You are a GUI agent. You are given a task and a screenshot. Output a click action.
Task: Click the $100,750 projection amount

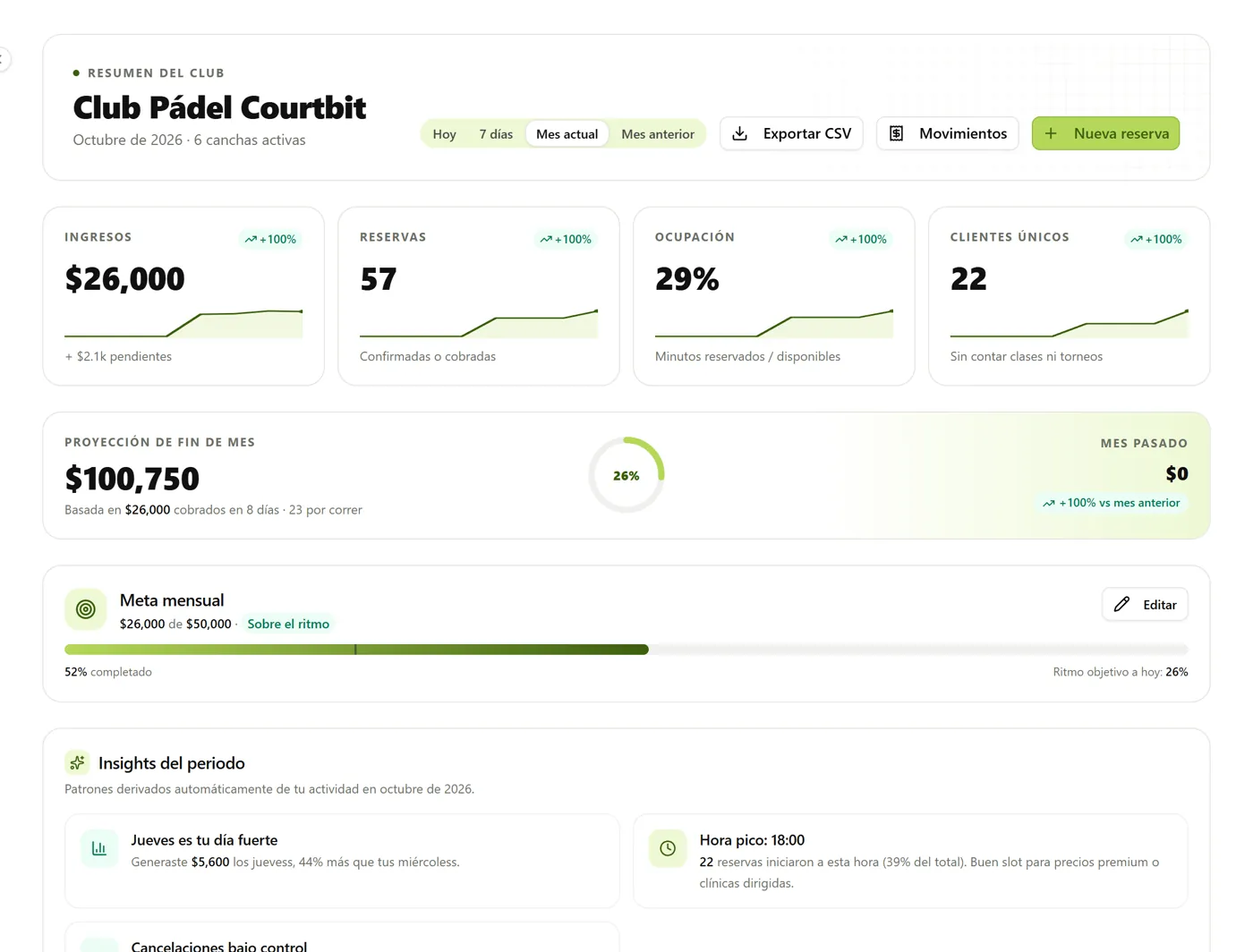(132, 479)
